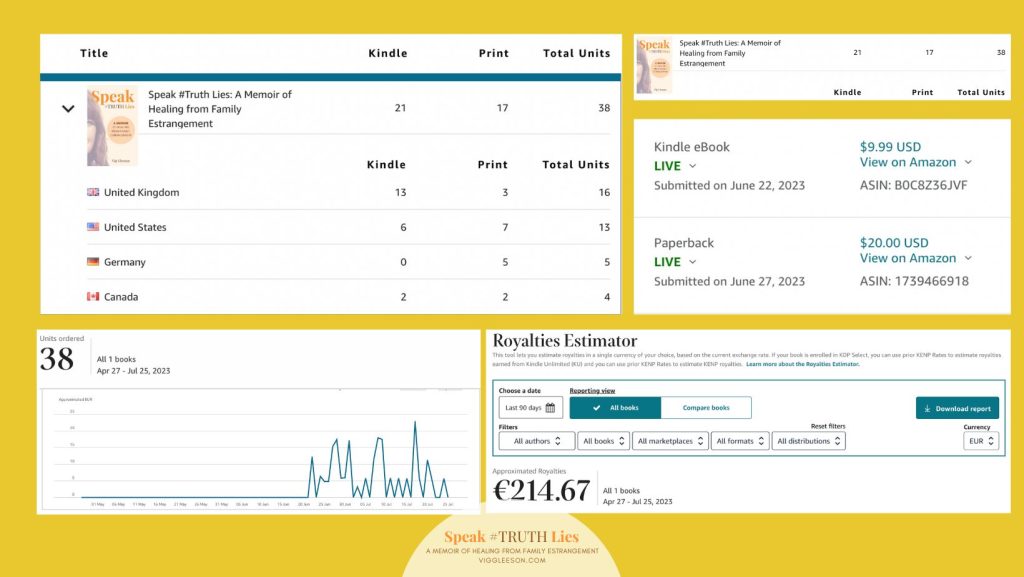Viewport: 1024px width, 577px height.
Task: Click ASIN B0C8Z36JVF text
Action: point(914,185)
